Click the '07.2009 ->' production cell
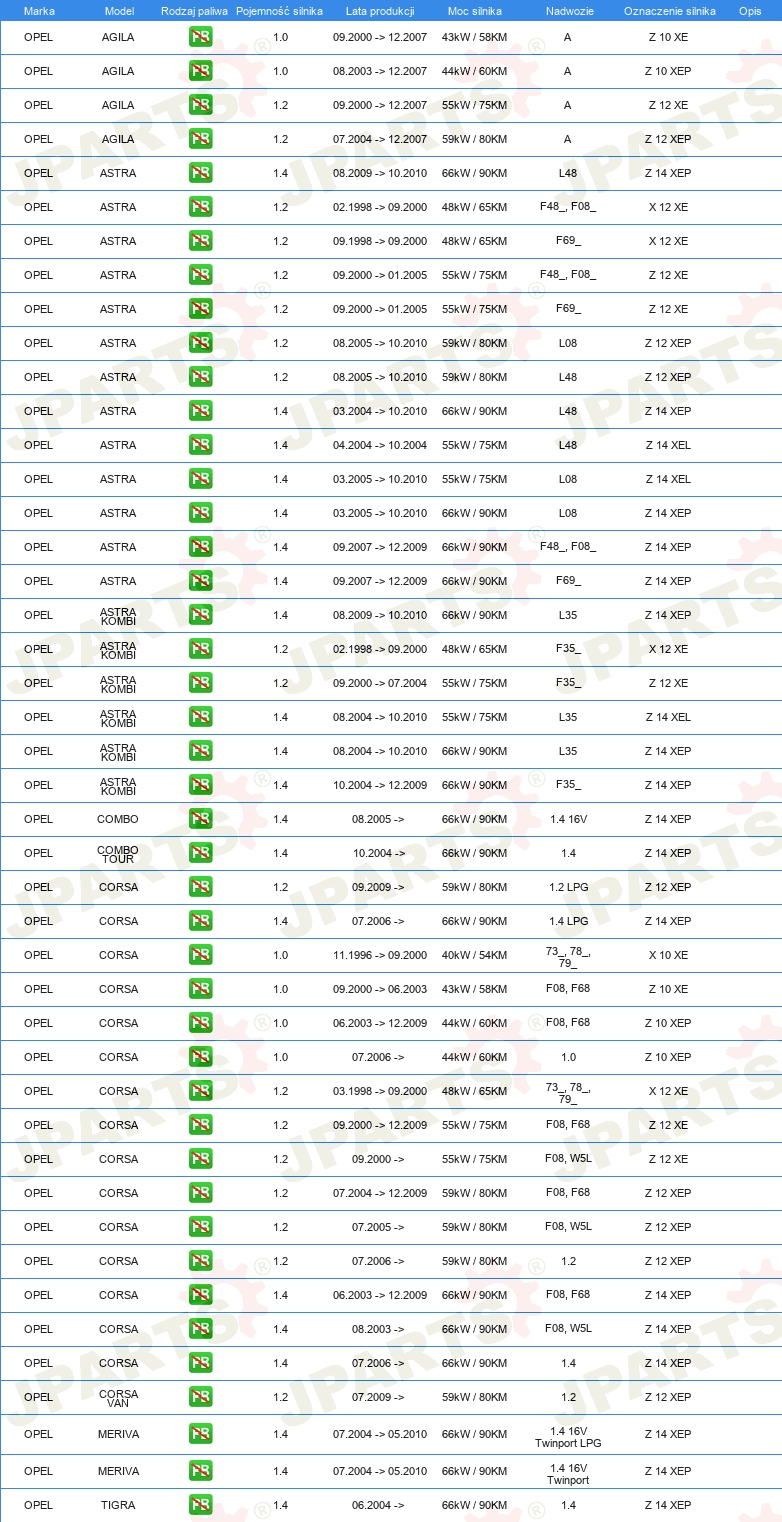Screen dimensions: 782x1522 click(x=378, y=1397)
